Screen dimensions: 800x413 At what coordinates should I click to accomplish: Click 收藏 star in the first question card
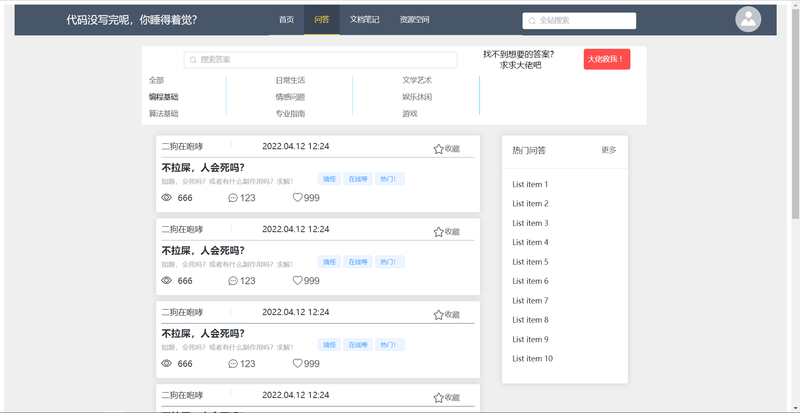438,149
